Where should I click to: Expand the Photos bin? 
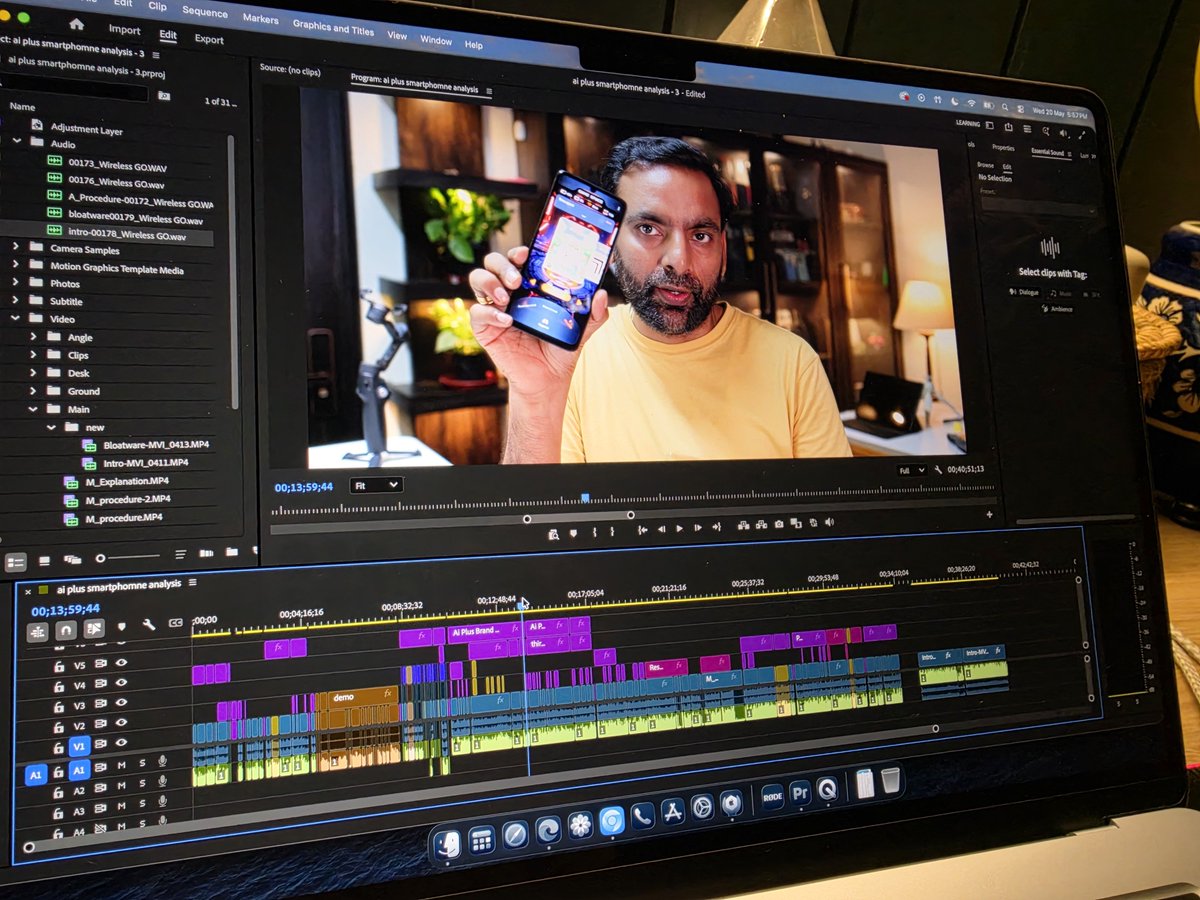tap(15, 282)
